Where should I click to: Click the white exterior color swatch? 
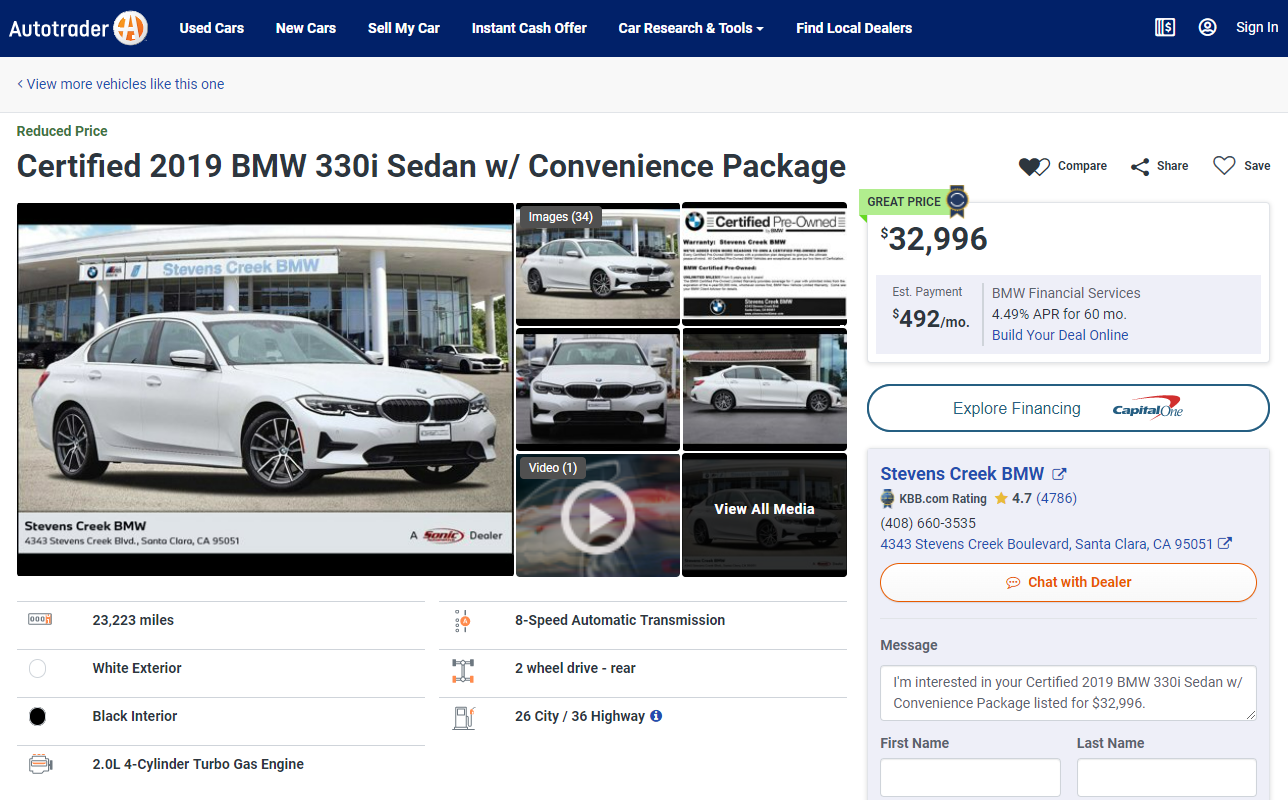[38, 669]
